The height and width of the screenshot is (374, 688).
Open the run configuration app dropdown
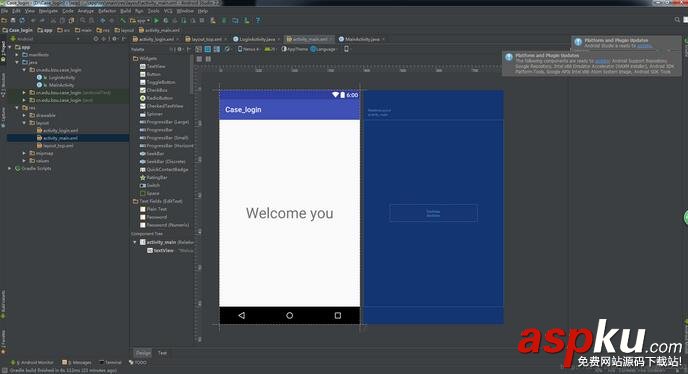click(x=140, y=20)
